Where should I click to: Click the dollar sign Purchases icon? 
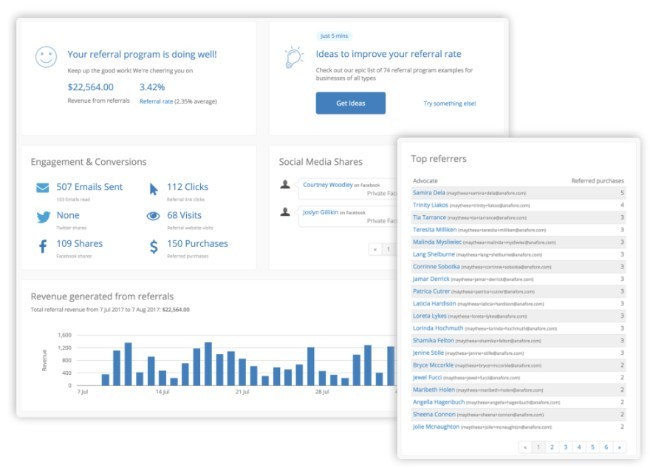[x=154, y=246]
